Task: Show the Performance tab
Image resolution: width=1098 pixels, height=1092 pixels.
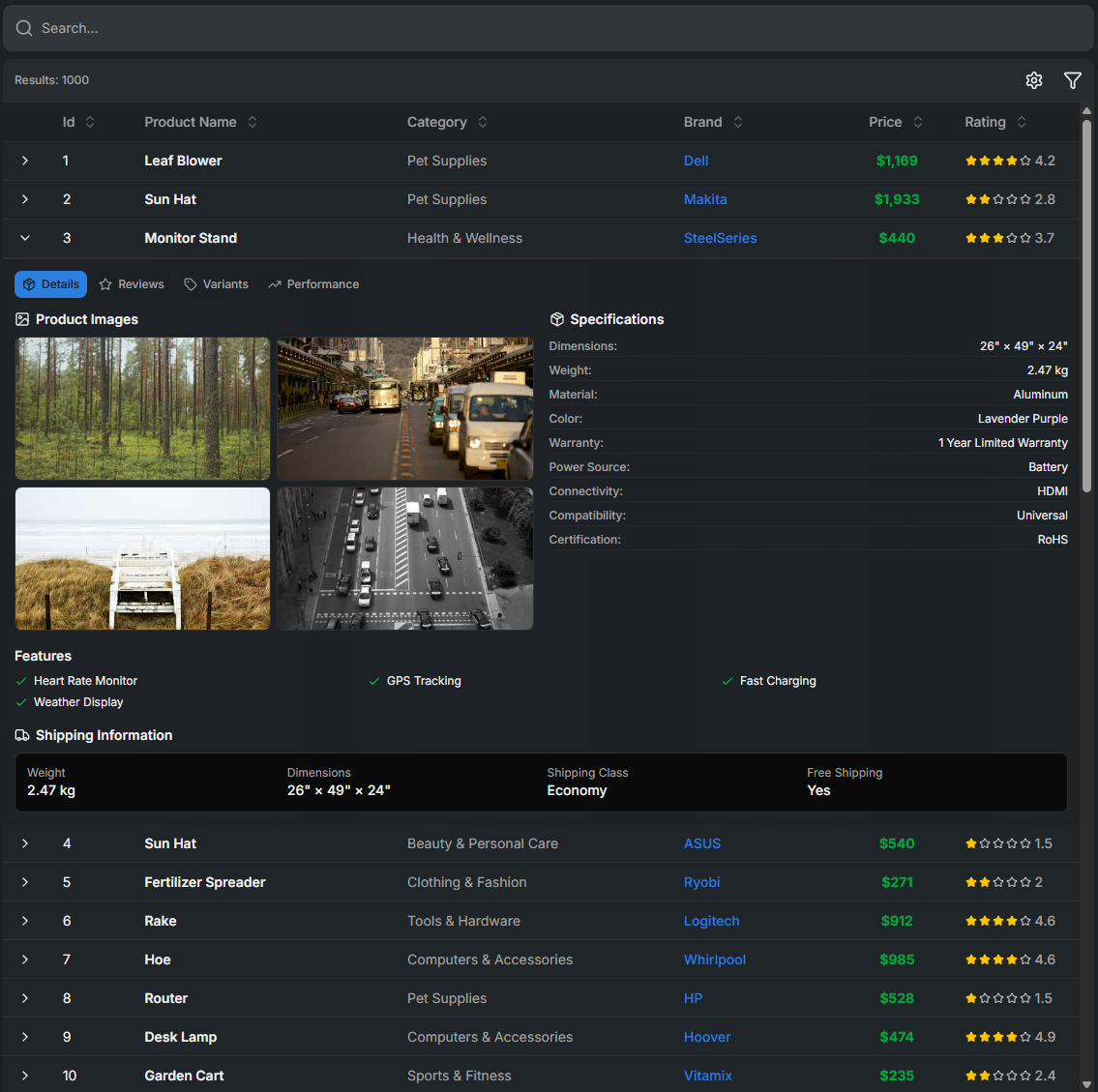Action: click(313, 284)
